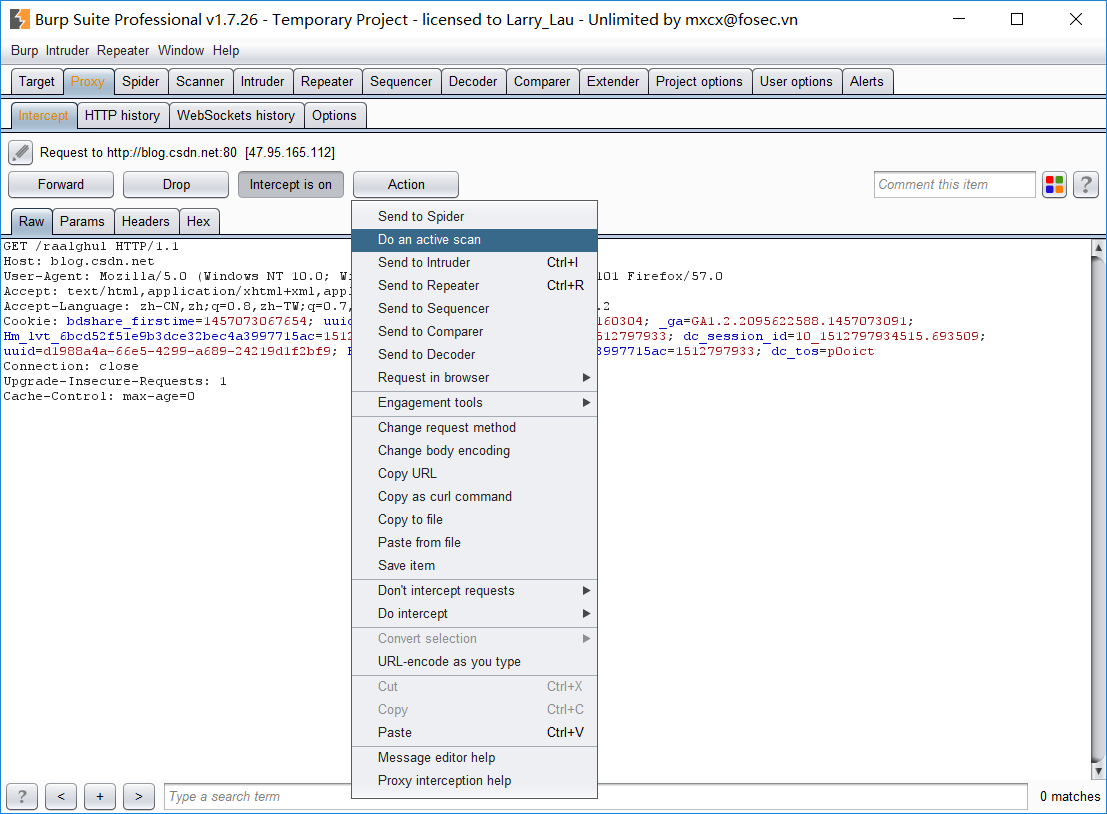This screenshot has height=814, width=1107.
Task: Switch to the Spider tab
Action: [x=140, y=81]
